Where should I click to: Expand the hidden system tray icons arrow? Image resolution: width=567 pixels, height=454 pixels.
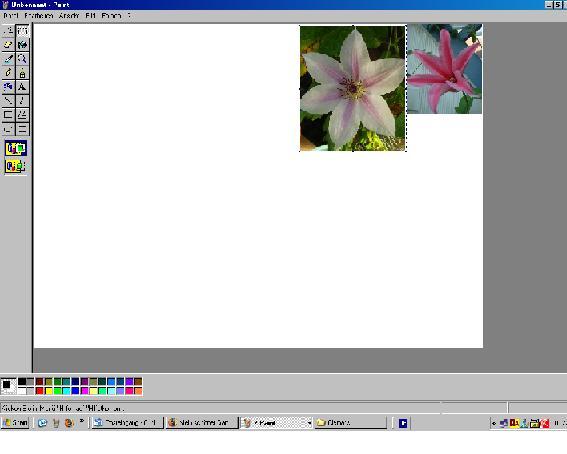(494, 423)
